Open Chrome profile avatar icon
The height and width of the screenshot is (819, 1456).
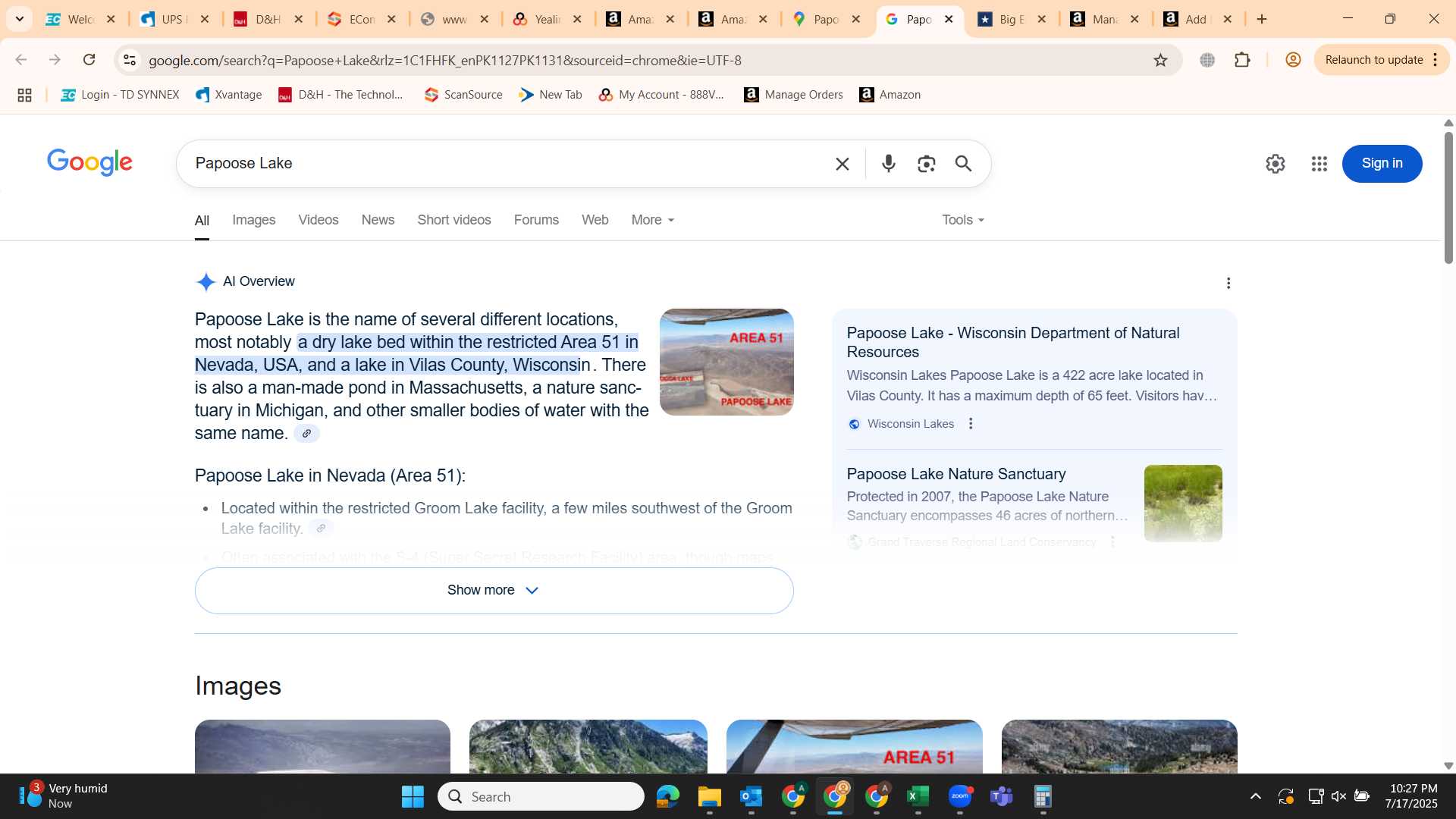click(x=1293, y=60)
